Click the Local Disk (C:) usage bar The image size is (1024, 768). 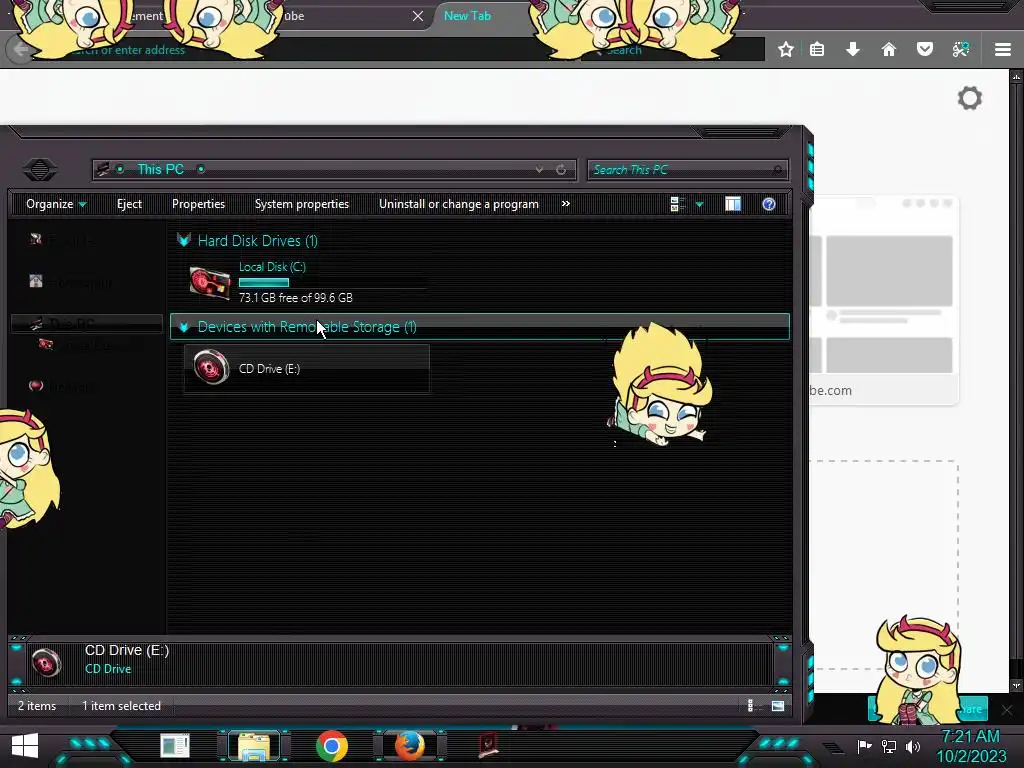click(333, 283)
